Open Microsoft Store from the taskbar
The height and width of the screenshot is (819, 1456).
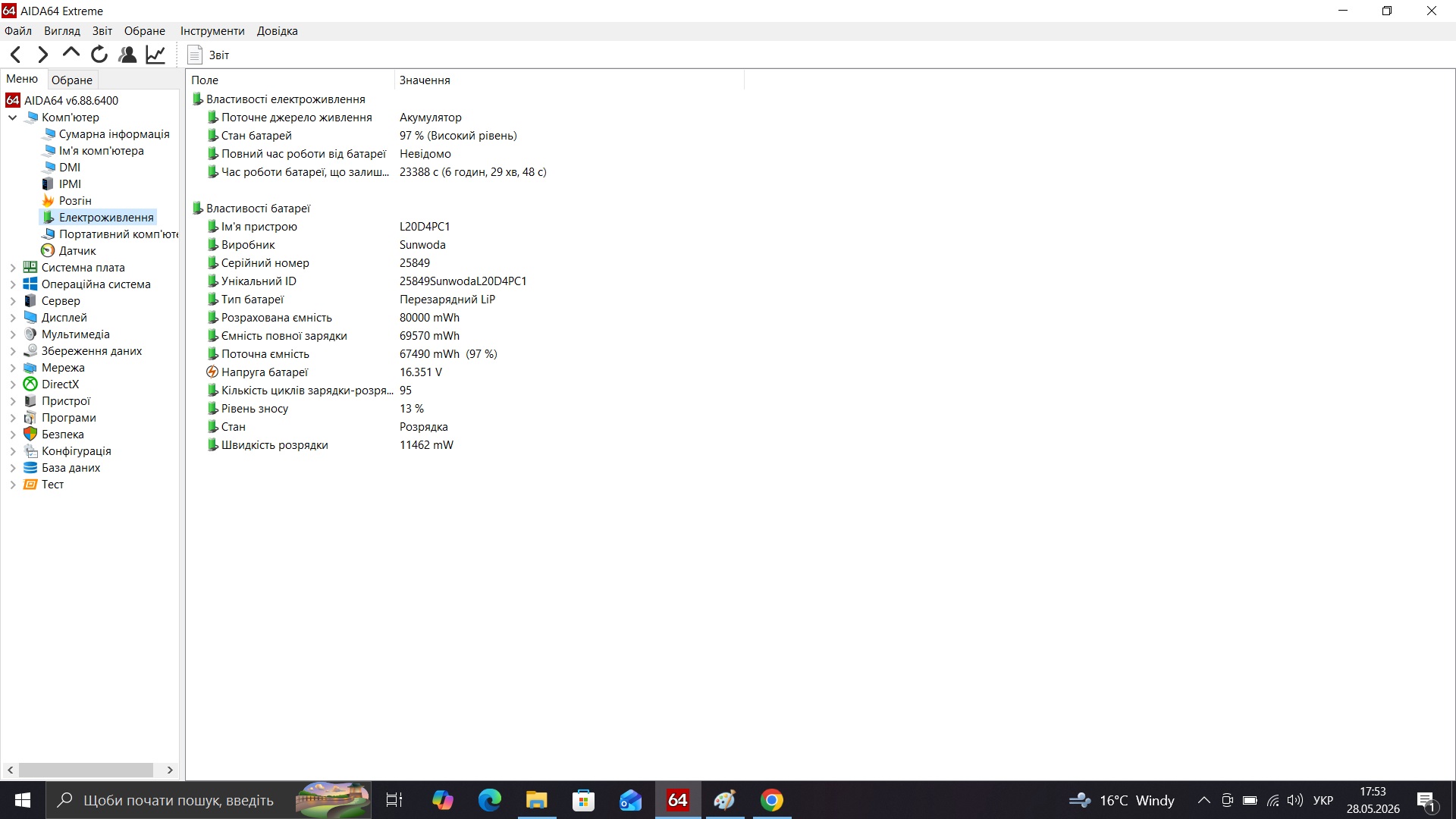[x=583, y=800]
